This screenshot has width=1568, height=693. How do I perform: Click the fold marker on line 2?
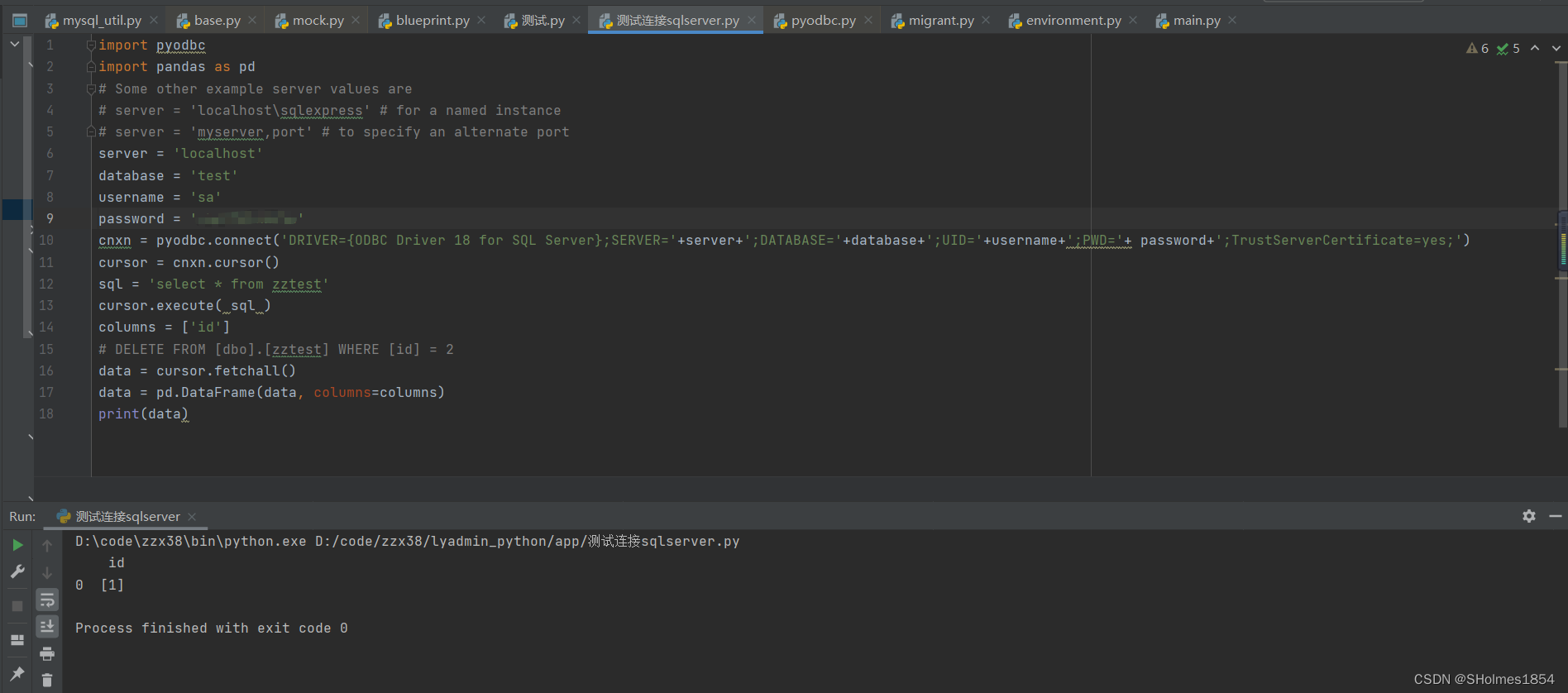point(91,67)
